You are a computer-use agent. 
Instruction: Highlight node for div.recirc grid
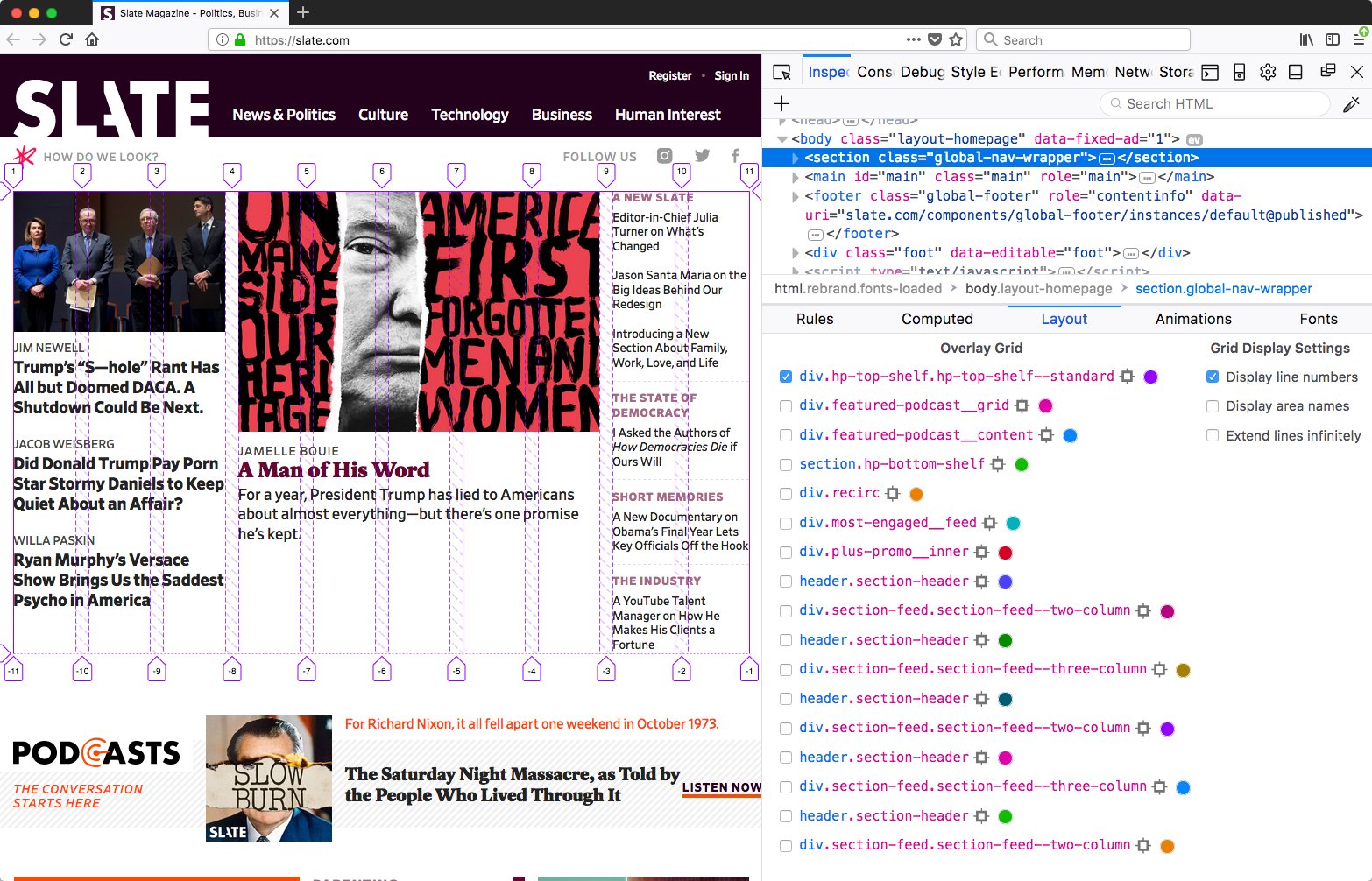tap(893, 494)
